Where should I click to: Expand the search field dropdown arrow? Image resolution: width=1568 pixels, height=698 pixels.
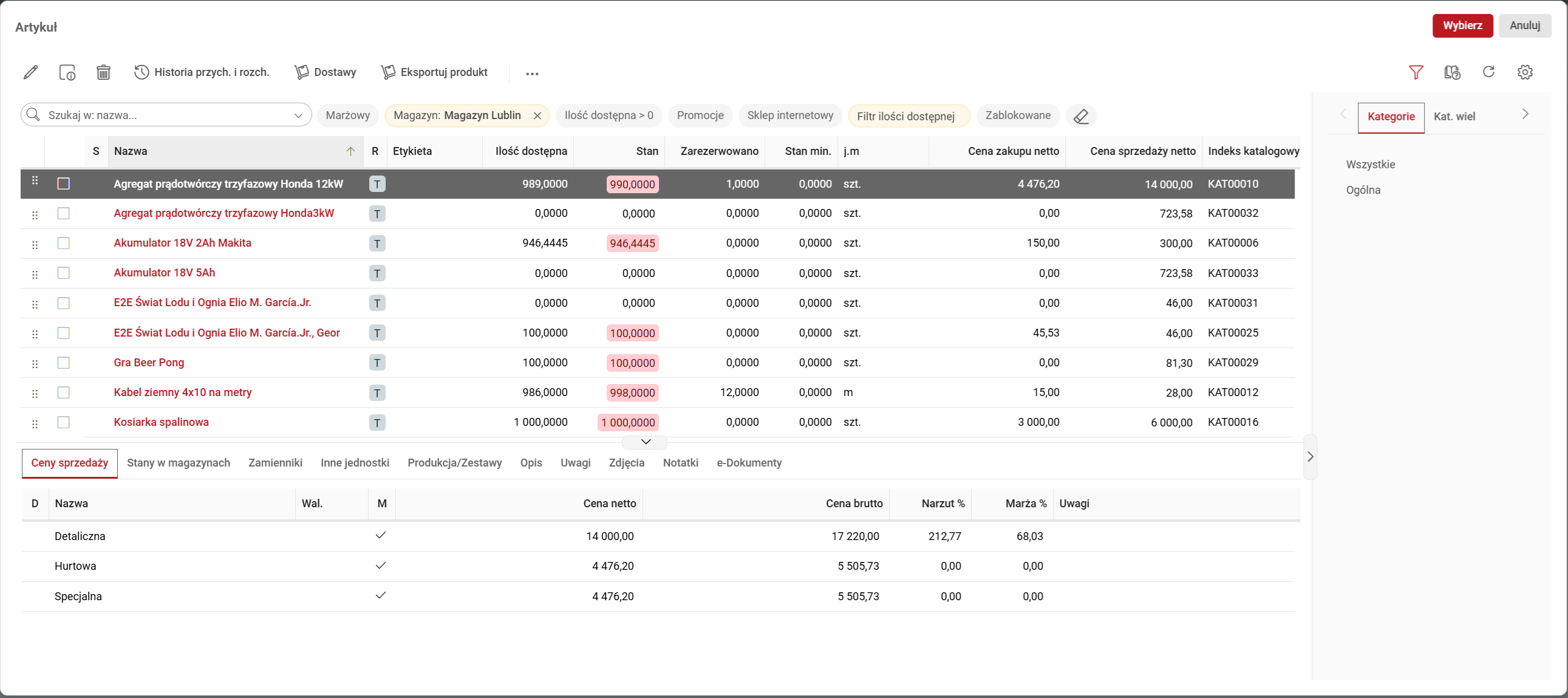pyautogui.click(x=298, y=115)
